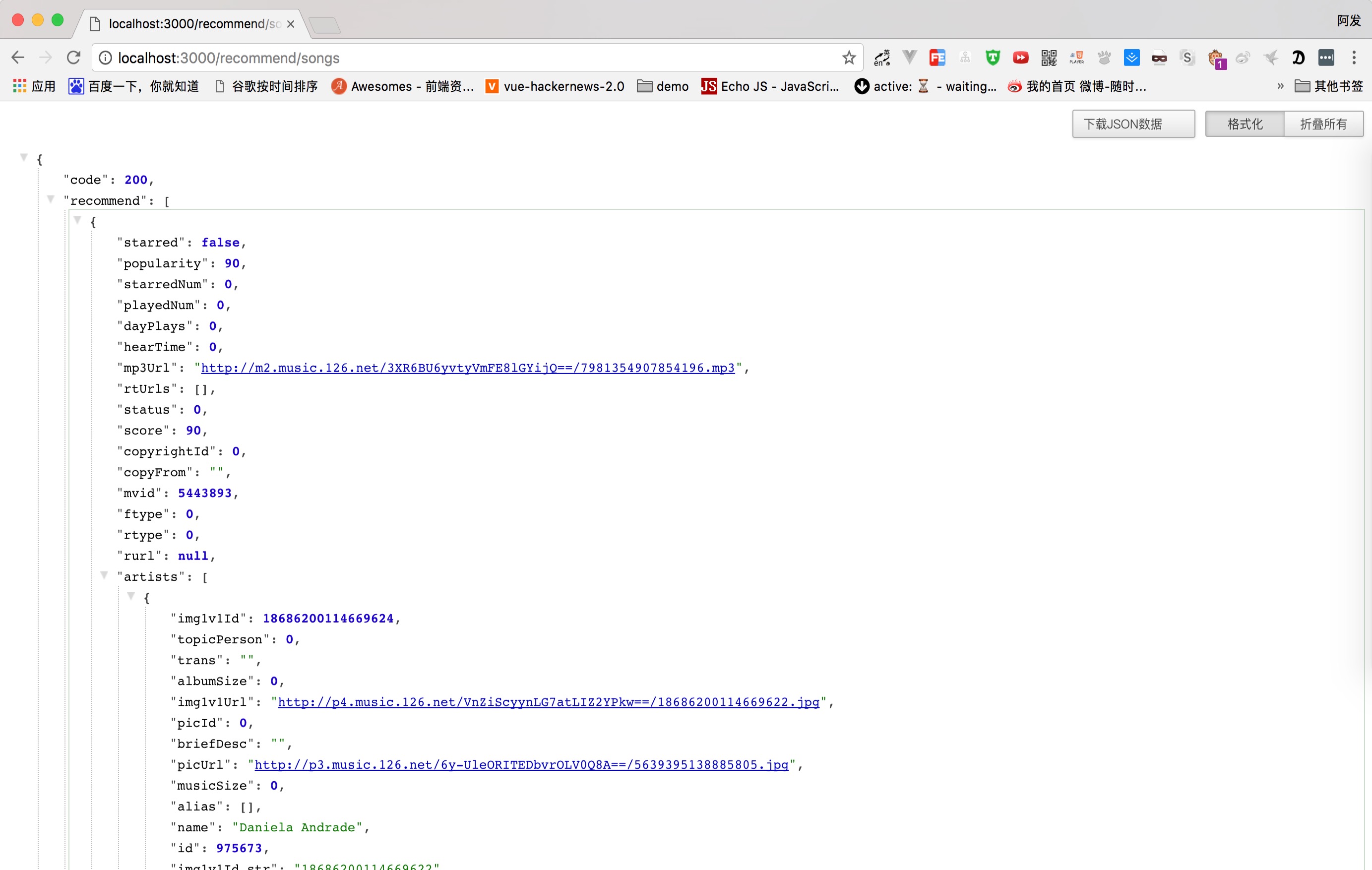Click the 下载JSON数据 button
The height and width of the screenshot is (870, 1372).
tap(1133, 124)
